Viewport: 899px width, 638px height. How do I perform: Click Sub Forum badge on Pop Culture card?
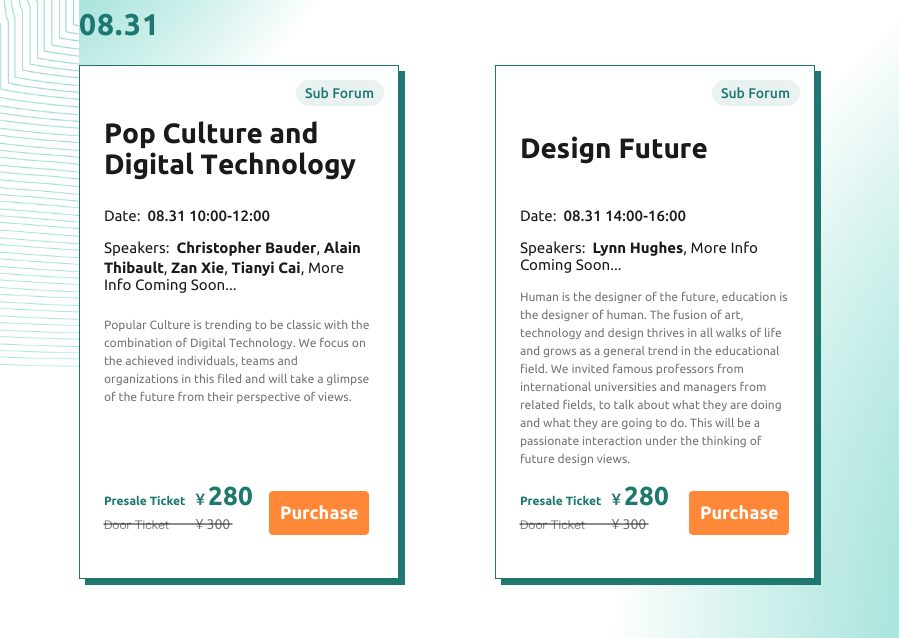point(339,93)
